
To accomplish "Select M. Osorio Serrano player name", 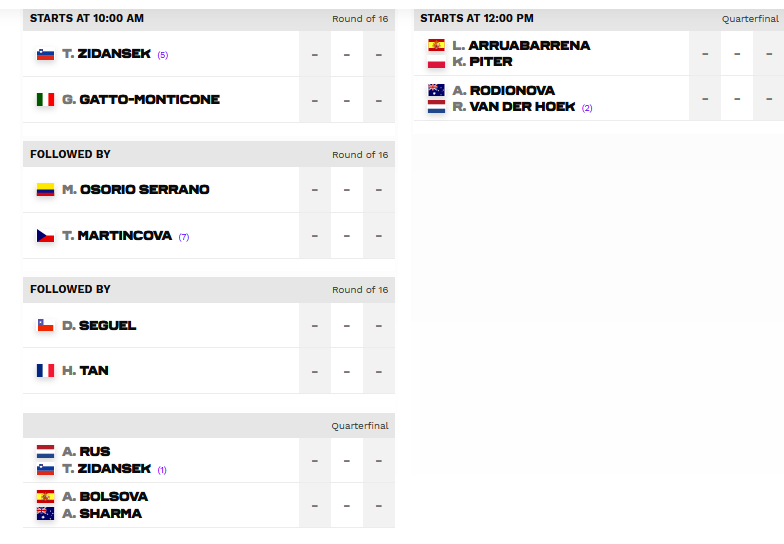I will click(136, 190).
